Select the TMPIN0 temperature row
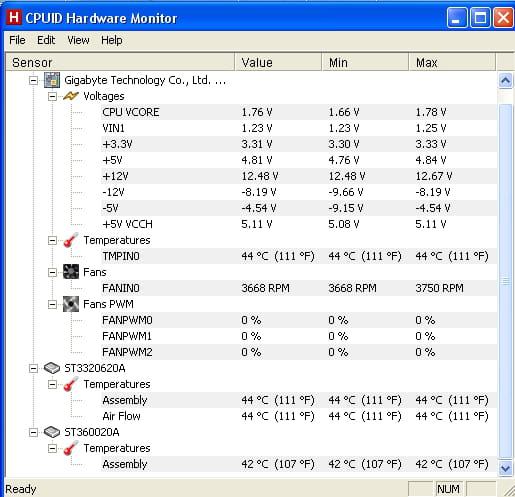This screenshot has height=497, width=515. (x=299, y=256)
